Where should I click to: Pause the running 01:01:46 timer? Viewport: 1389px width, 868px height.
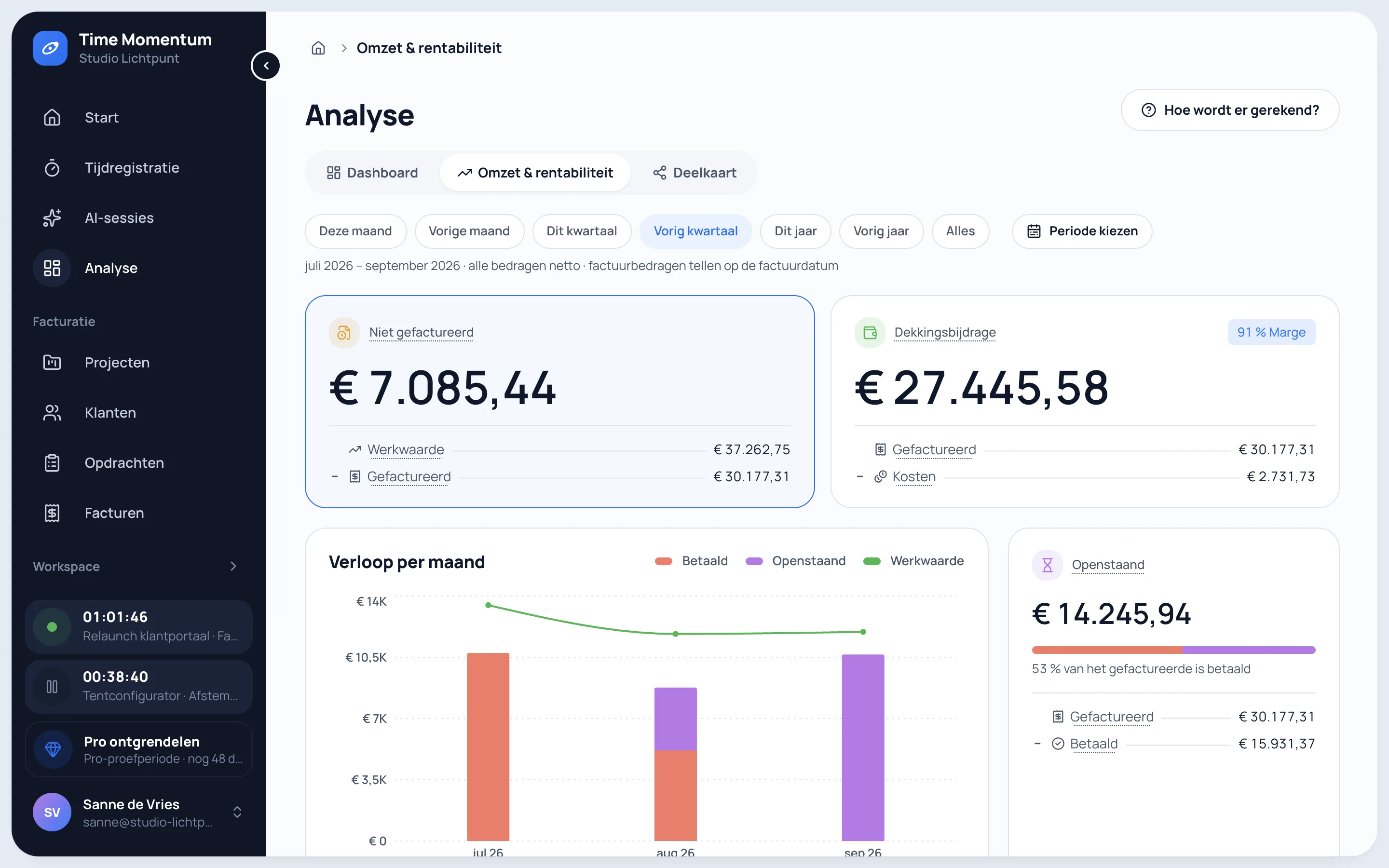[52, 627]
